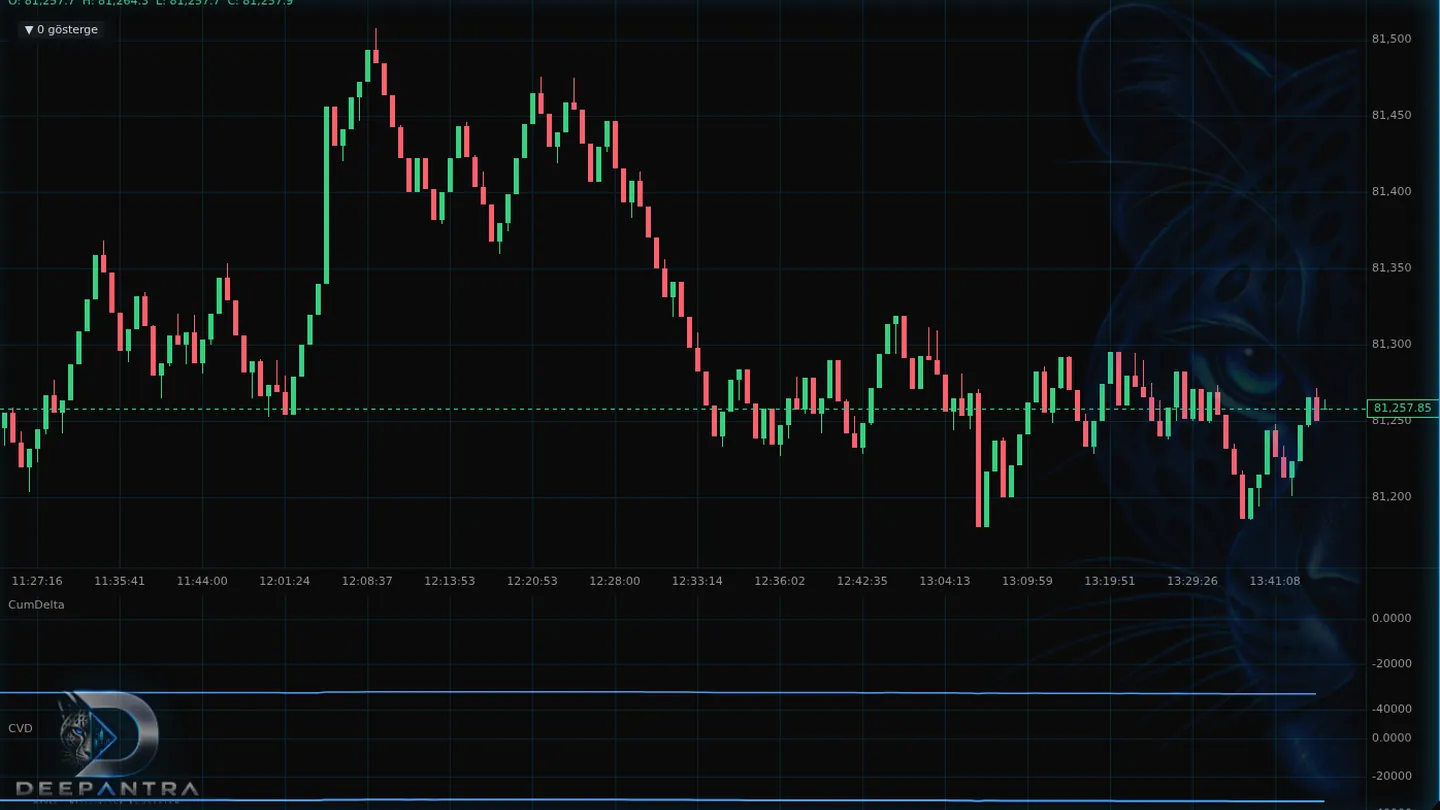Screen dimensions: 1440x810
Task: Select the CumDelta pane label
Action: coord(36,605)
